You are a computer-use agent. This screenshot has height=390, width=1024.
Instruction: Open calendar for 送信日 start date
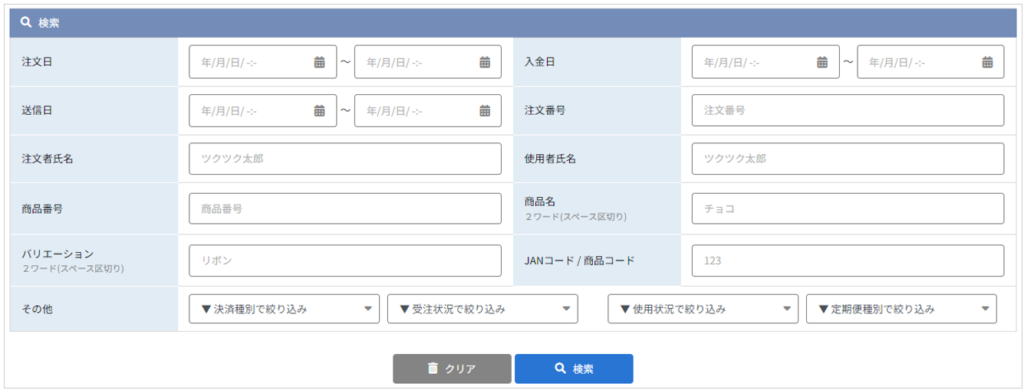coord(319,110)
